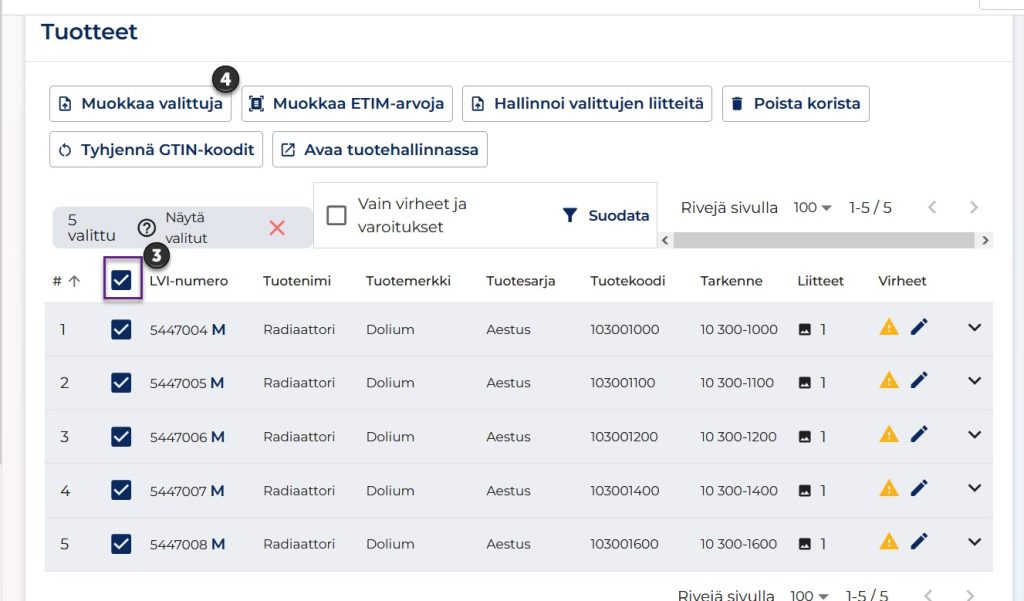Open the Suodata filter

(x=606, y=215)
